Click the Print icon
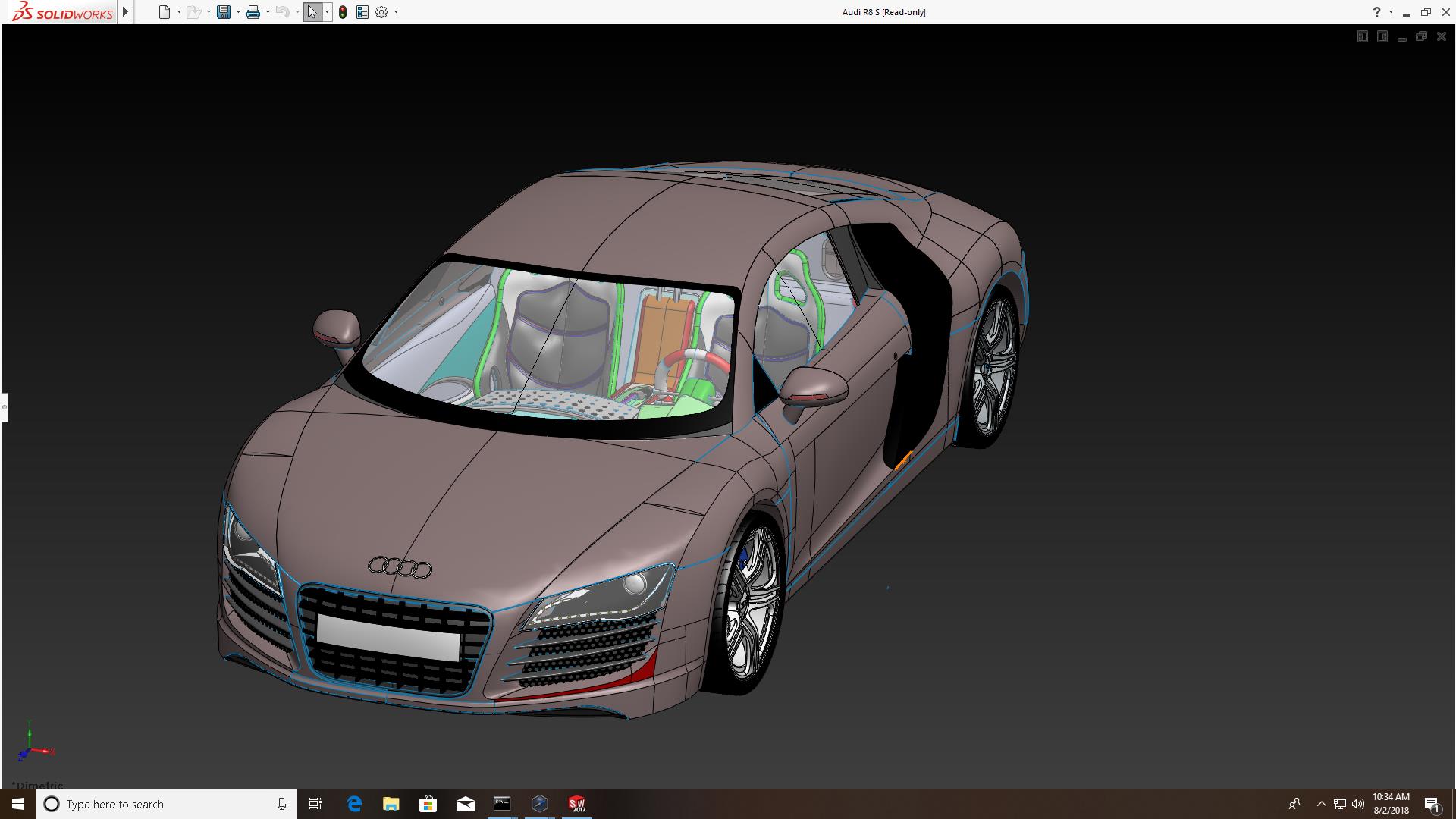Screen dimensions: 1456x819 [253, 12]
